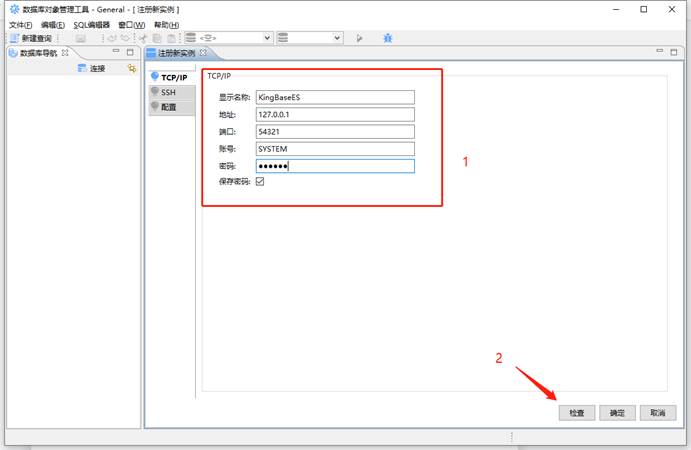Click the 检查 button
This screenshot has height=450, width=691.
[x=577, y=413]
